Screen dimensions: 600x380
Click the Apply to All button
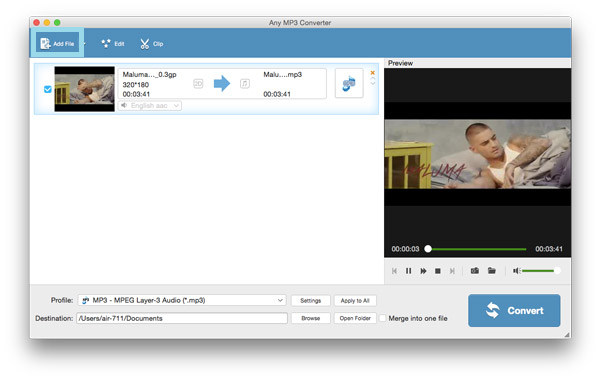[355, 301]
